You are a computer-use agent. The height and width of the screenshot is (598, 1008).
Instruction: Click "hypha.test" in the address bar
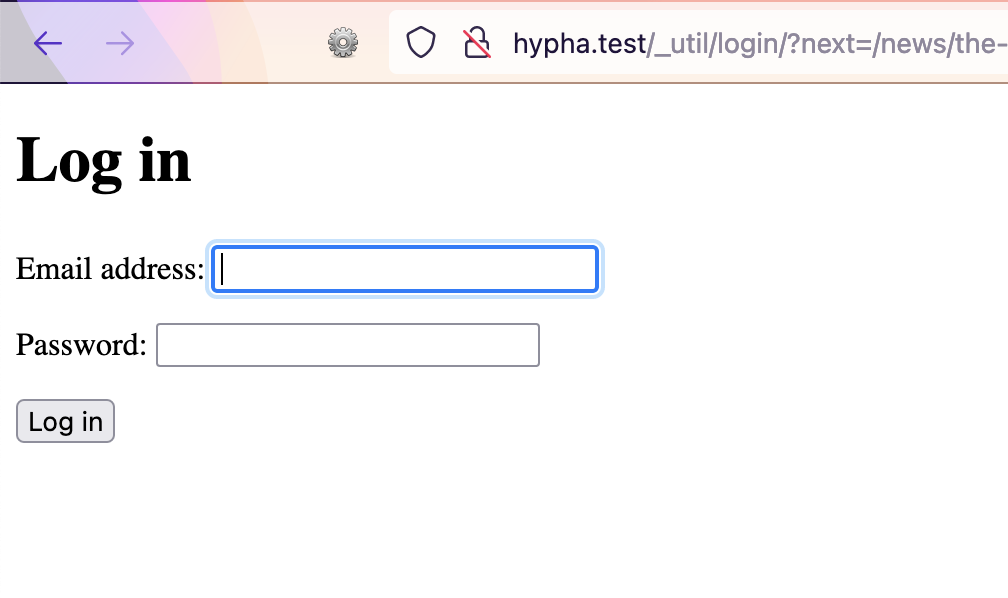[578, 43]
